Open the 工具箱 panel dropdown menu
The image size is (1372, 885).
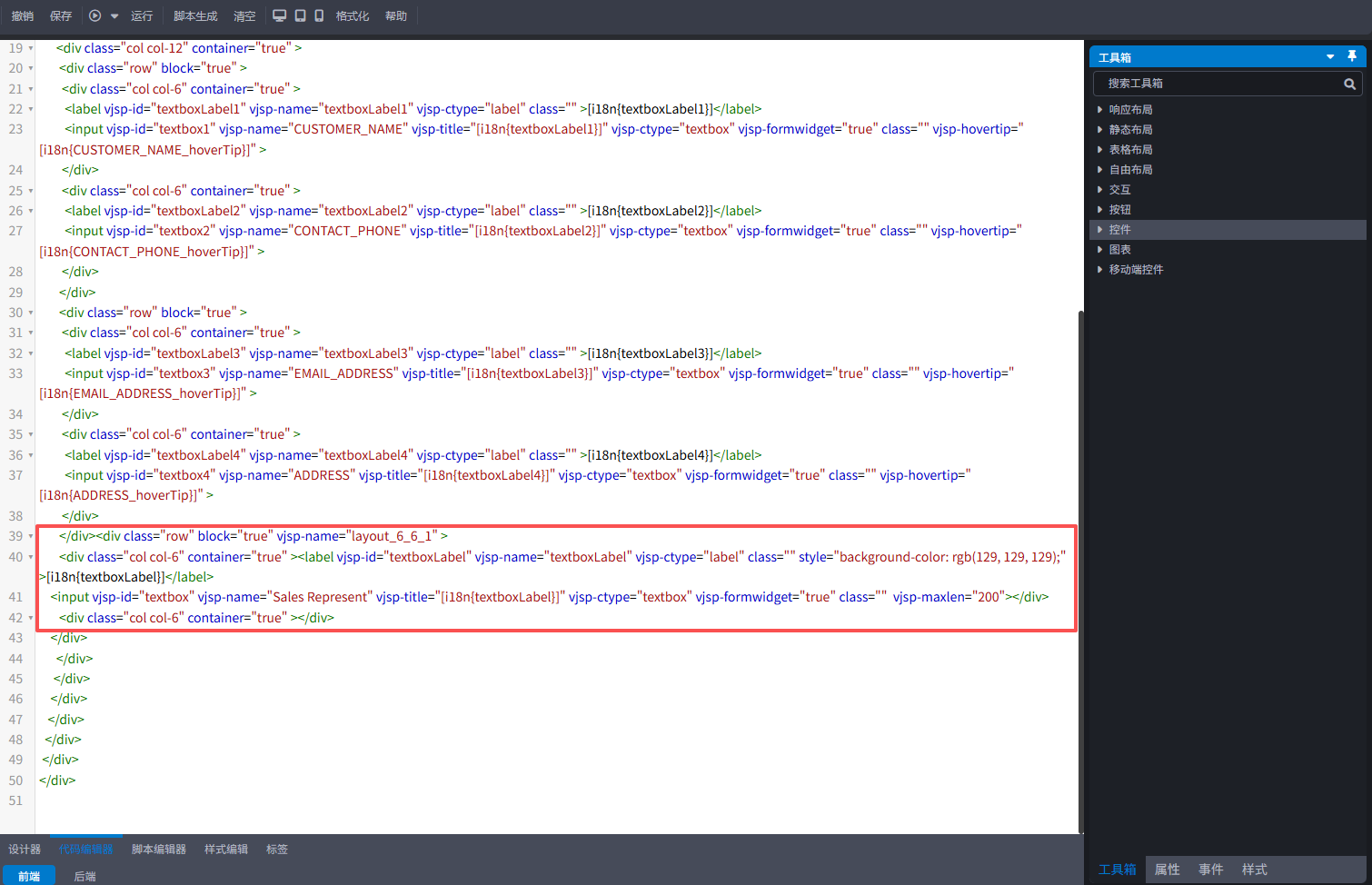(x=1330, y=56)
